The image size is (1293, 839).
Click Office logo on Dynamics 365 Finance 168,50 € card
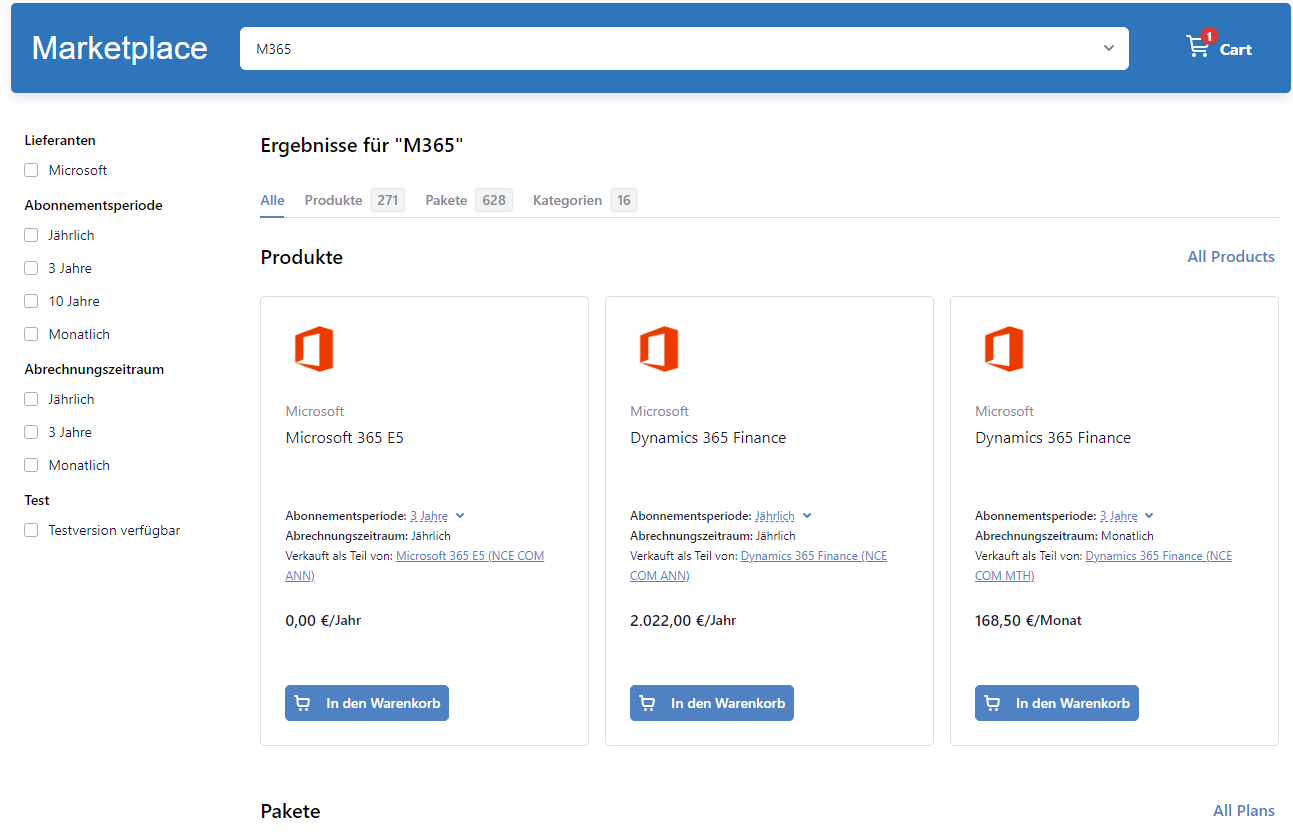pos(1003,349)
